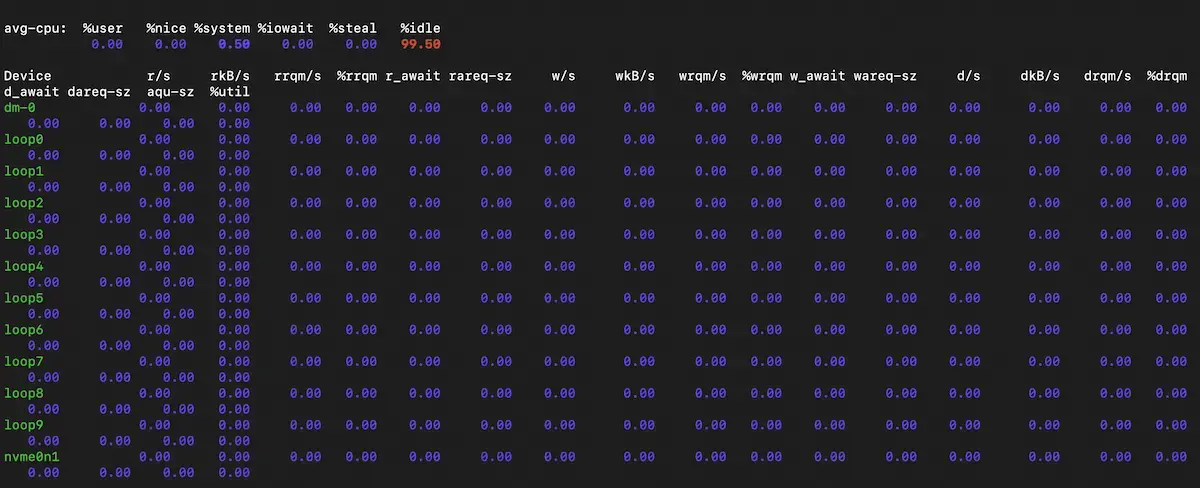Image resolution: width=1200 pixels, height=488 pixels.
Task: Click the d_await header label
Action: [x=32, y=91]
